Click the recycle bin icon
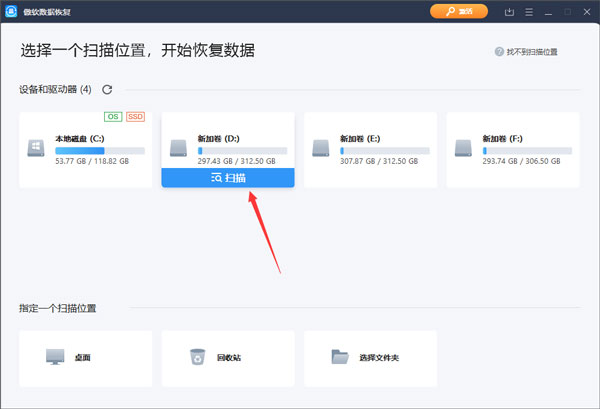600x409 pixels. pyautogui.click(x=197, y=357)
